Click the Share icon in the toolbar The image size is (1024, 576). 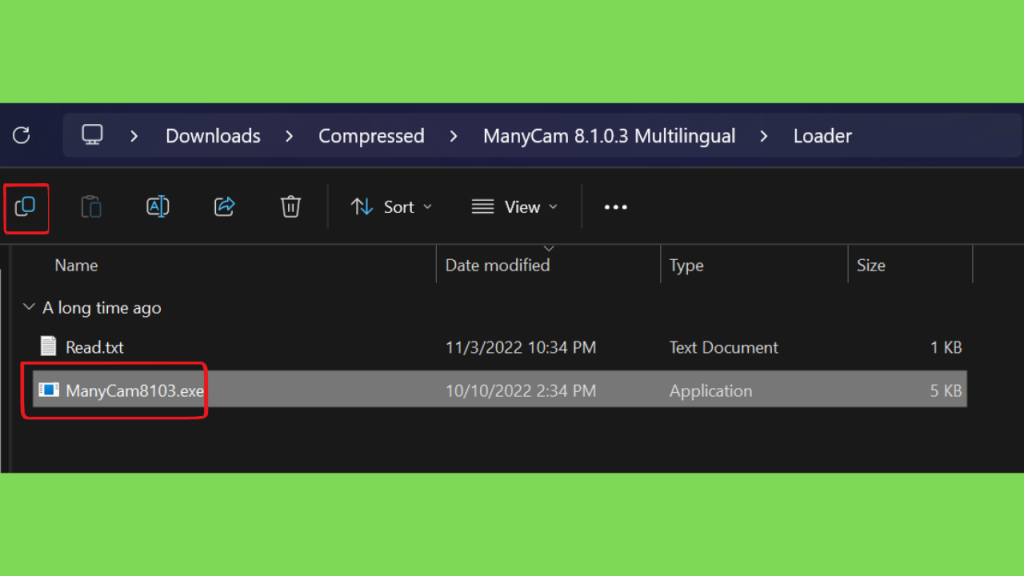tap(224, 207)
